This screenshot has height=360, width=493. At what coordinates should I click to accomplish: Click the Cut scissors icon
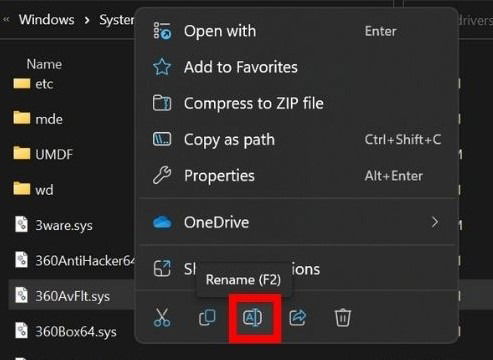[162, 317]
